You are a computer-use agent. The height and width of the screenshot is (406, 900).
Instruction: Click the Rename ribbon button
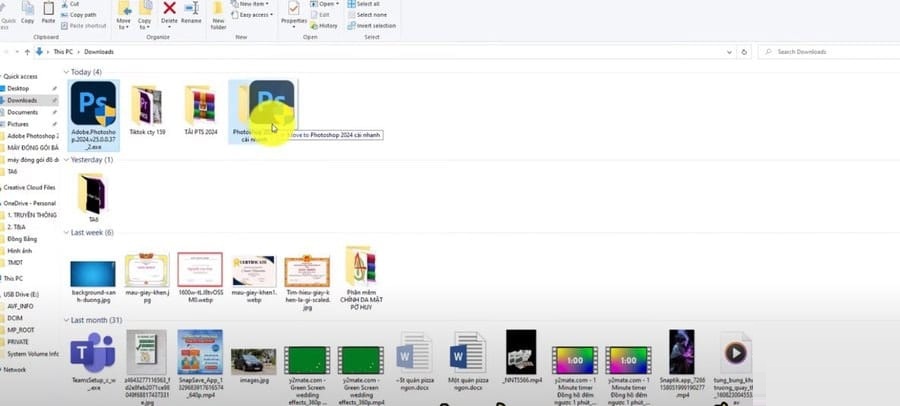191,13
